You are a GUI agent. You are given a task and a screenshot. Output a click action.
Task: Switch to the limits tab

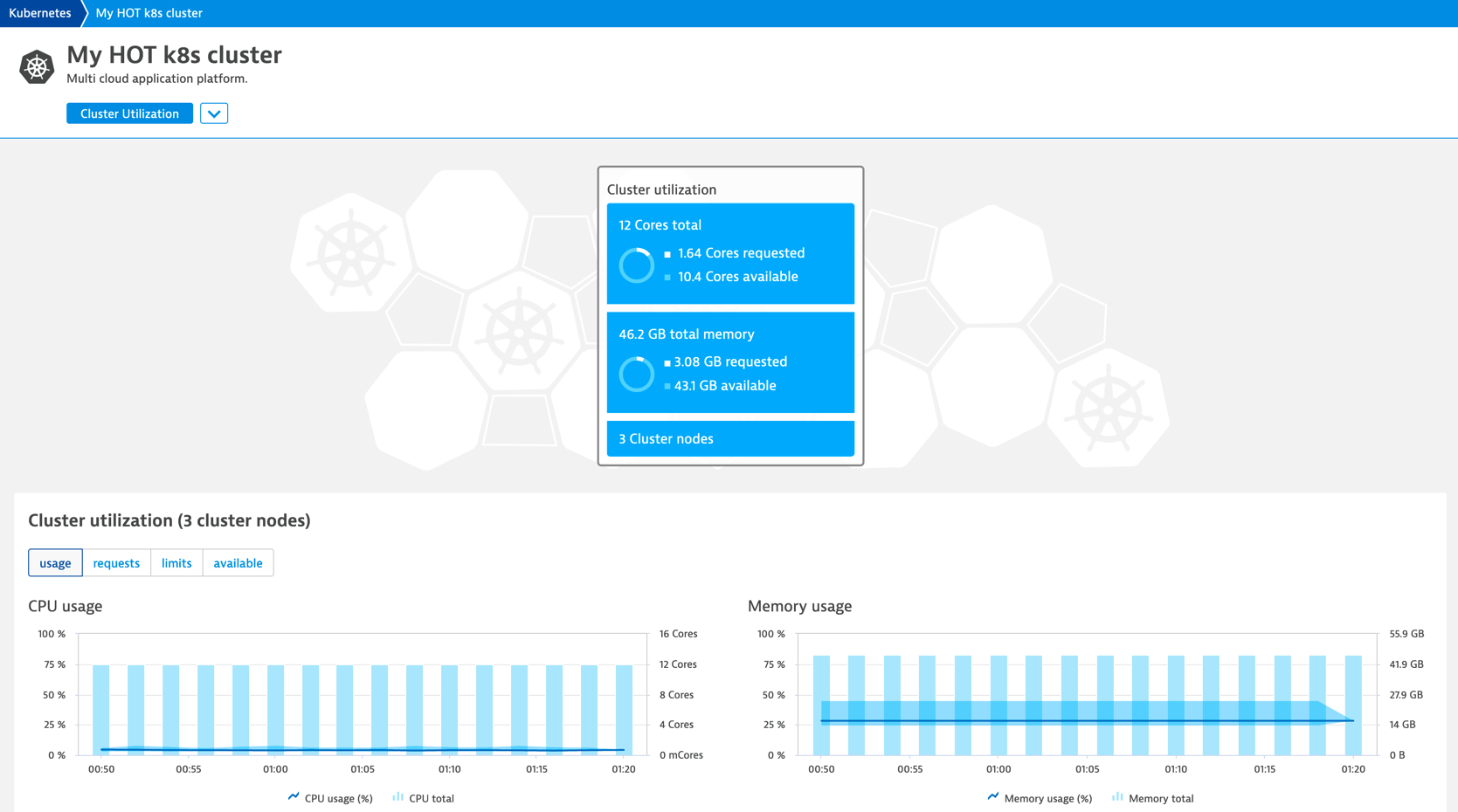[x=176, y=563]
